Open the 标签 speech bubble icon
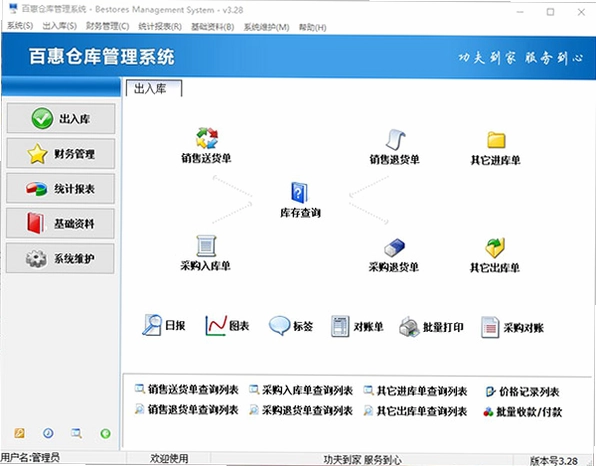596x466 pixels. [x=279, y=326]
